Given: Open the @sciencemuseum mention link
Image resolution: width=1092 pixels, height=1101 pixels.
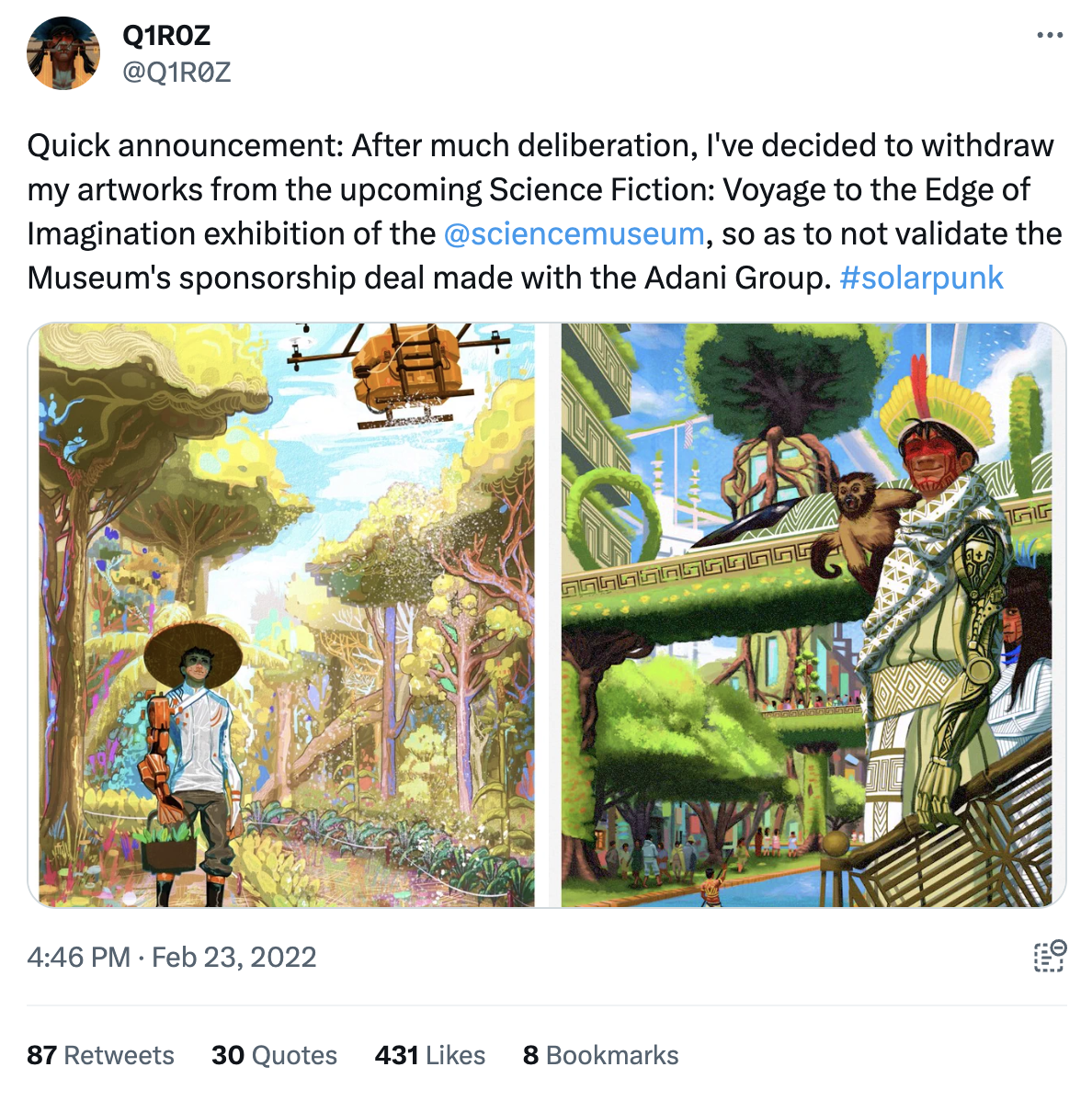Looking at the screenshot, I should pyautogui.click(x=574, y=233).
